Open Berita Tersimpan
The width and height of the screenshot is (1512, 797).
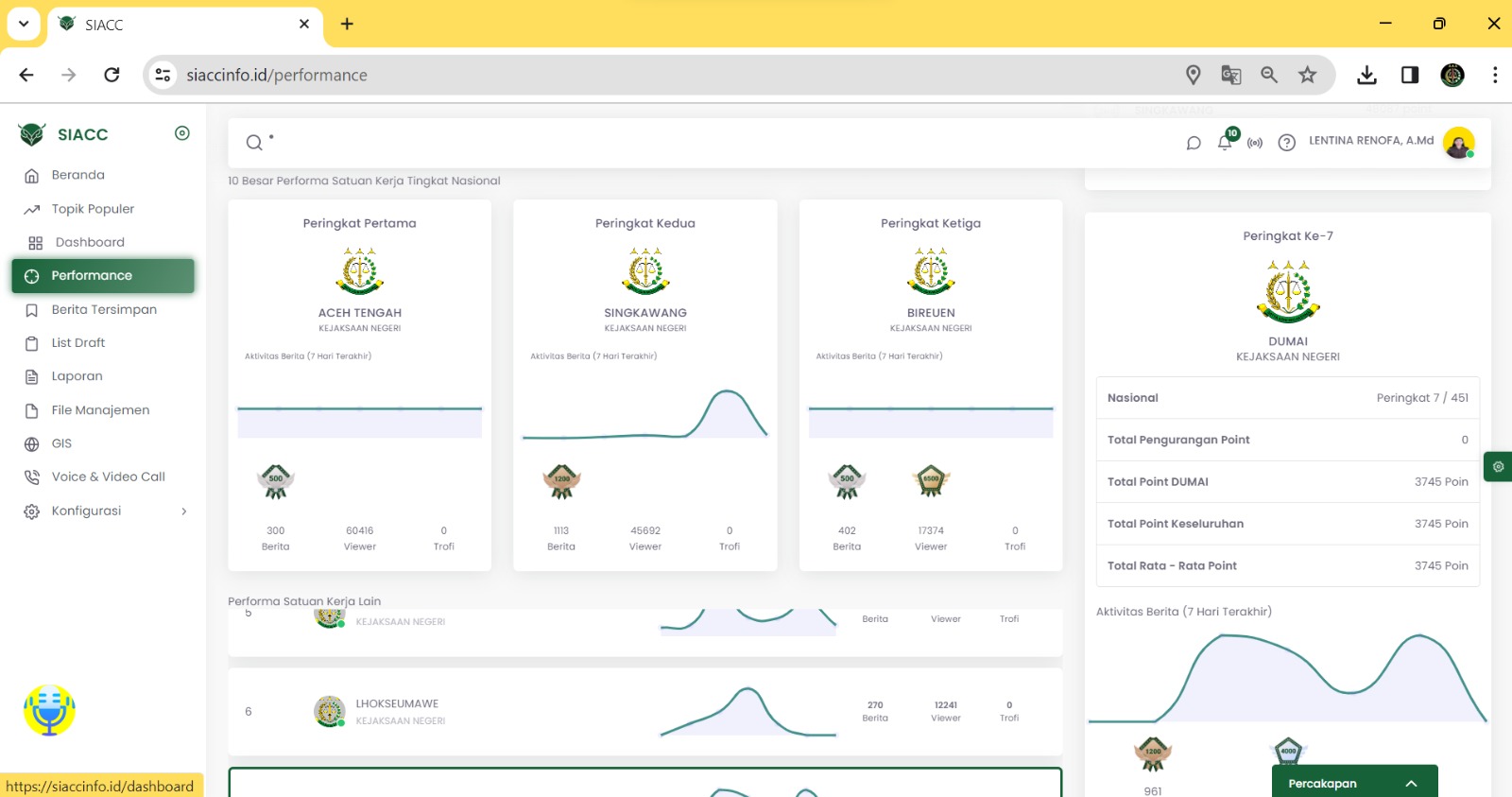[x=103, y=309]
